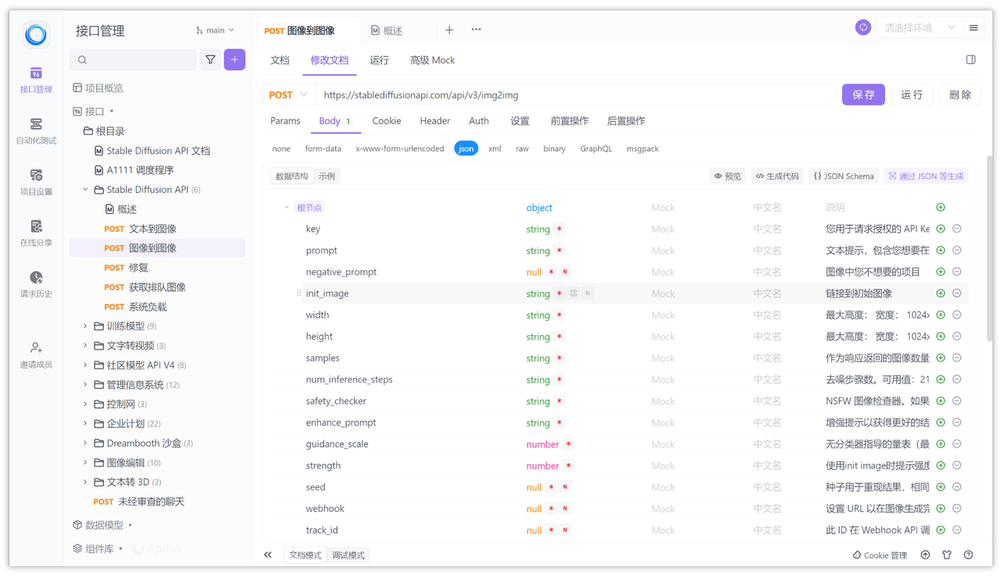Open the POST method dropdown
This screenshot has width=1000, height=577.
pyautogui.click(x=289, y=93)
